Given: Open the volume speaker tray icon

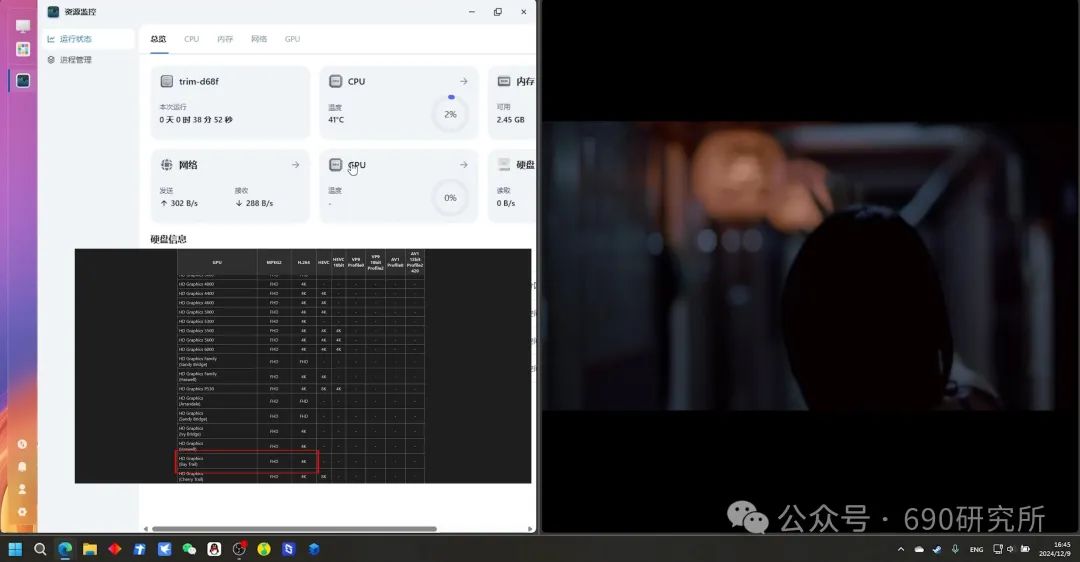Looking at the screenshot, I should point(1010,549).
